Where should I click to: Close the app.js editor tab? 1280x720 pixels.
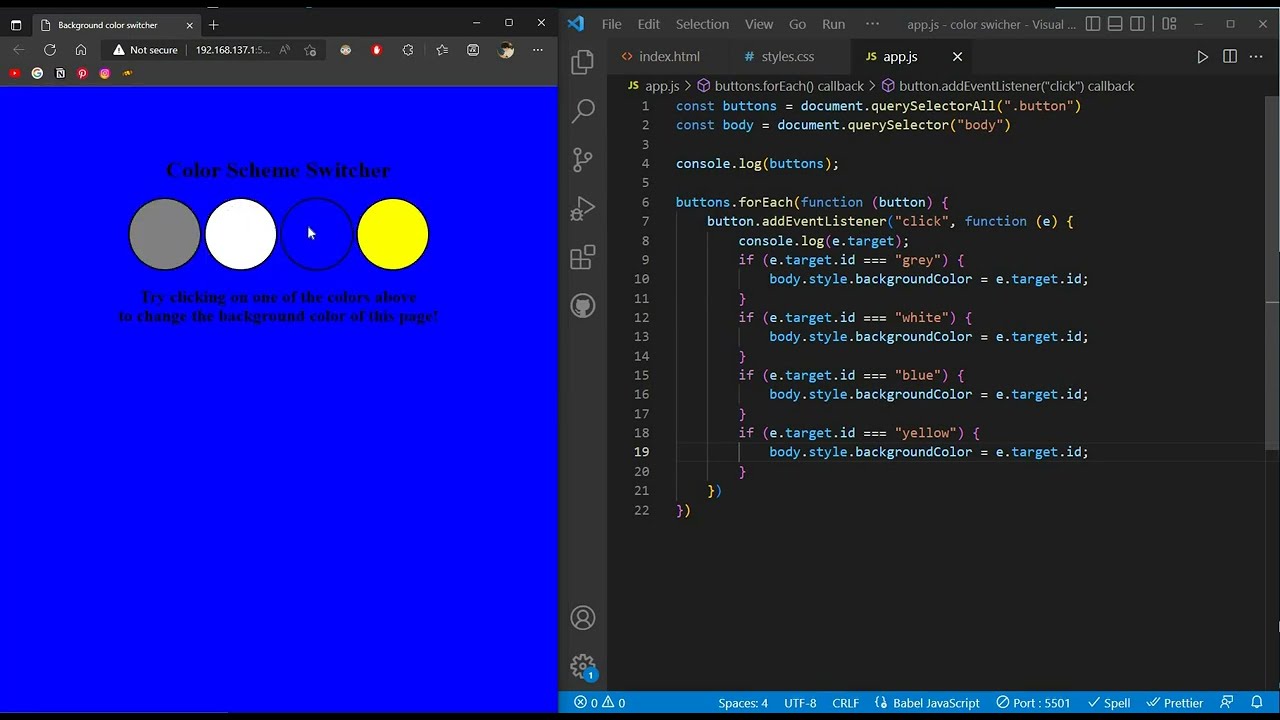click(957, 57)
